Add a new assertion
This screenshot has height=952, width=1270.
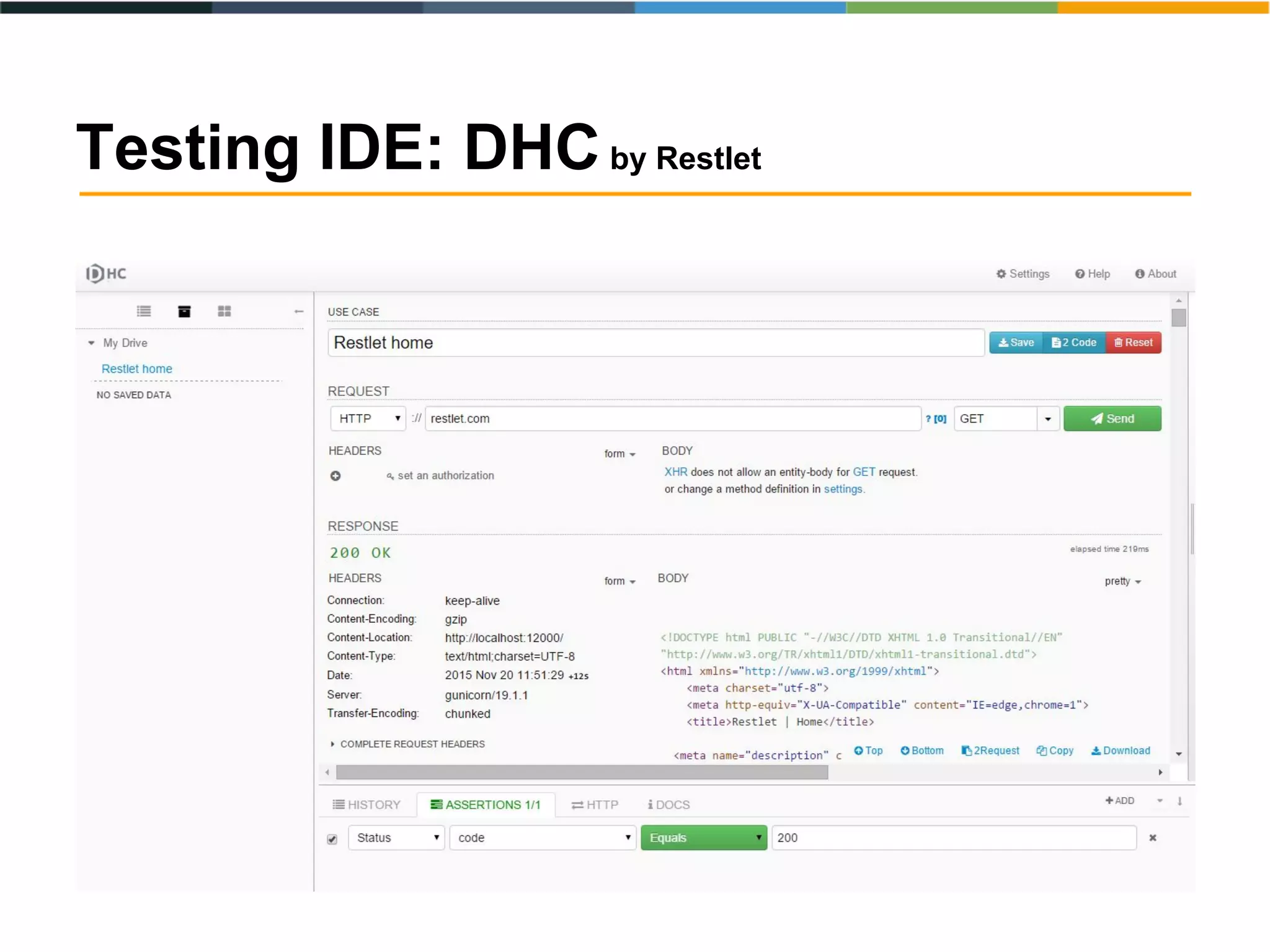click(1120, 801)
